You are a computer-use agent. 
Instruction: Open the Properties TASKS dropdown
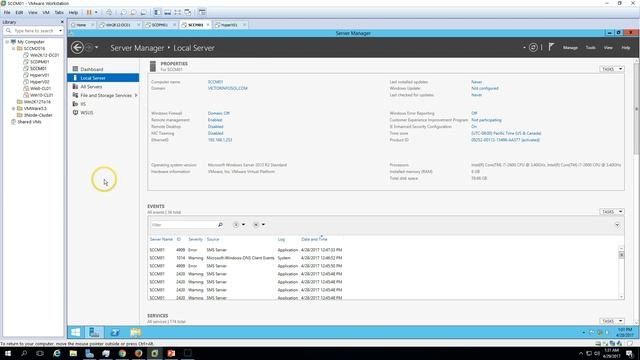pos(612,69)
